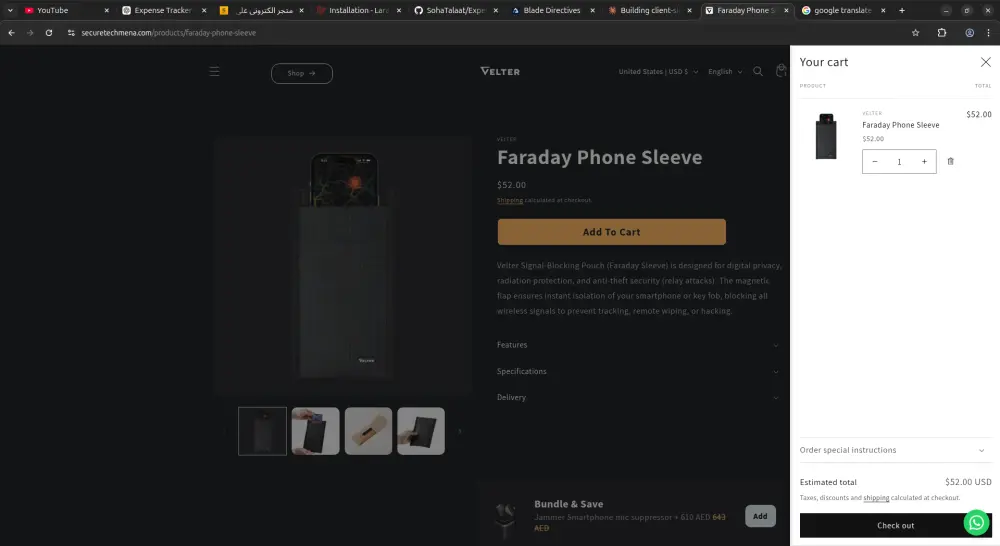This screenshot has height=546, width=1000.
Task: Click the shopping bag cart icon
Action: [781, 71]
